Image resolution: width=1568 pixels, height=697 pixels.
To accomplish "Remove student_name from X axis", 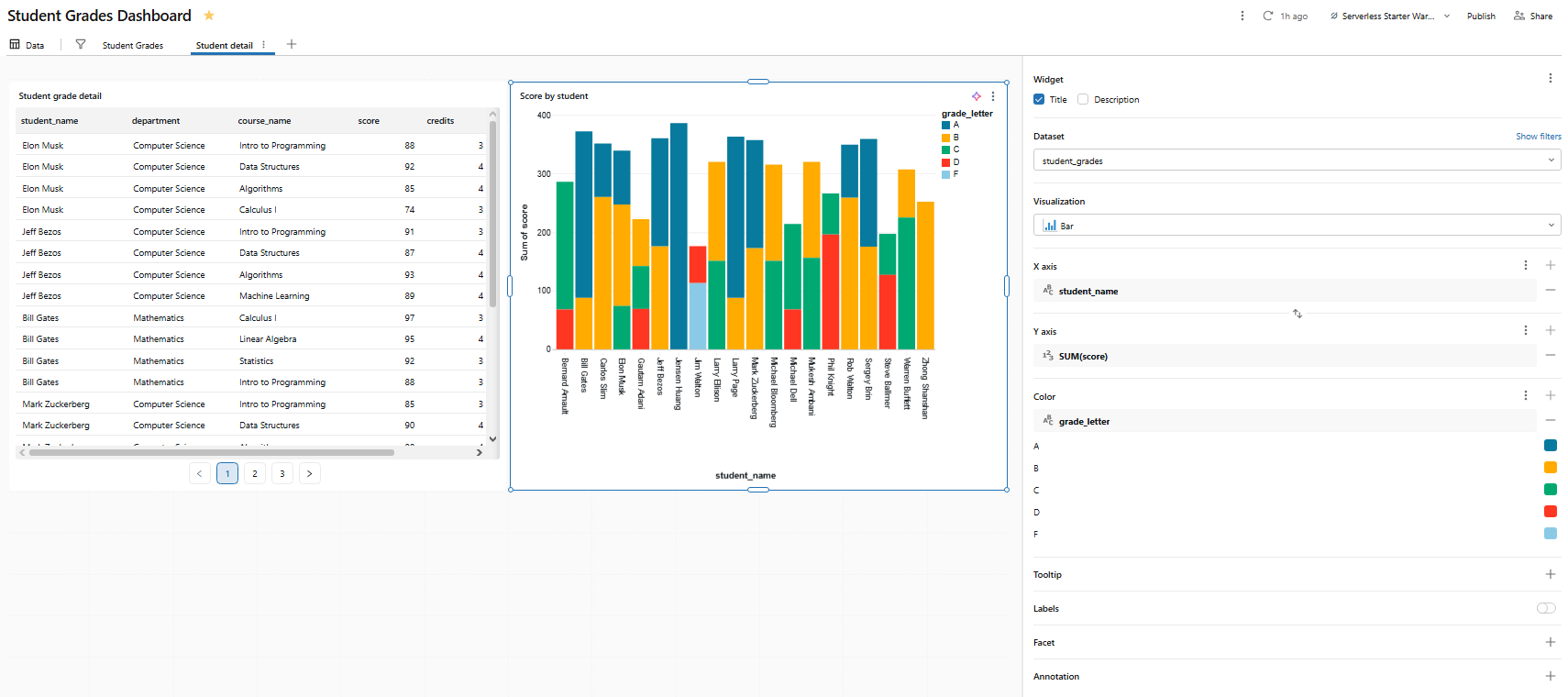I will point(1551,291).
